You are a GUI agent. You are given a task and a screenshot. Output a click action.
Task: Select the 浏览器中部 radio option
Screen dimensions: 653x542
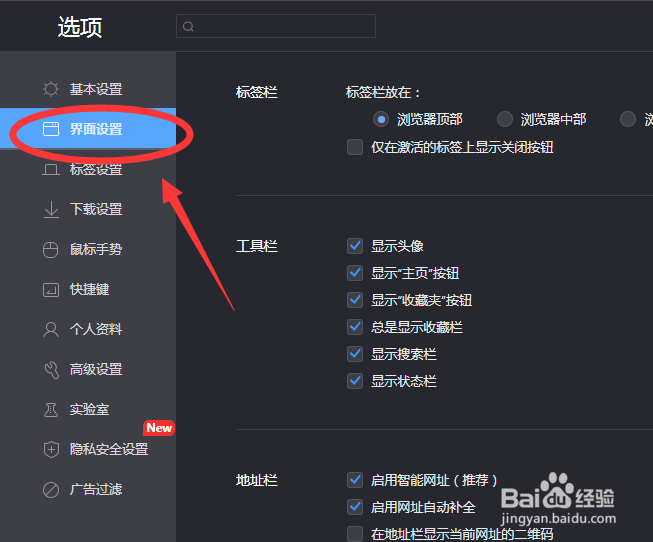[x=505, y=119]
